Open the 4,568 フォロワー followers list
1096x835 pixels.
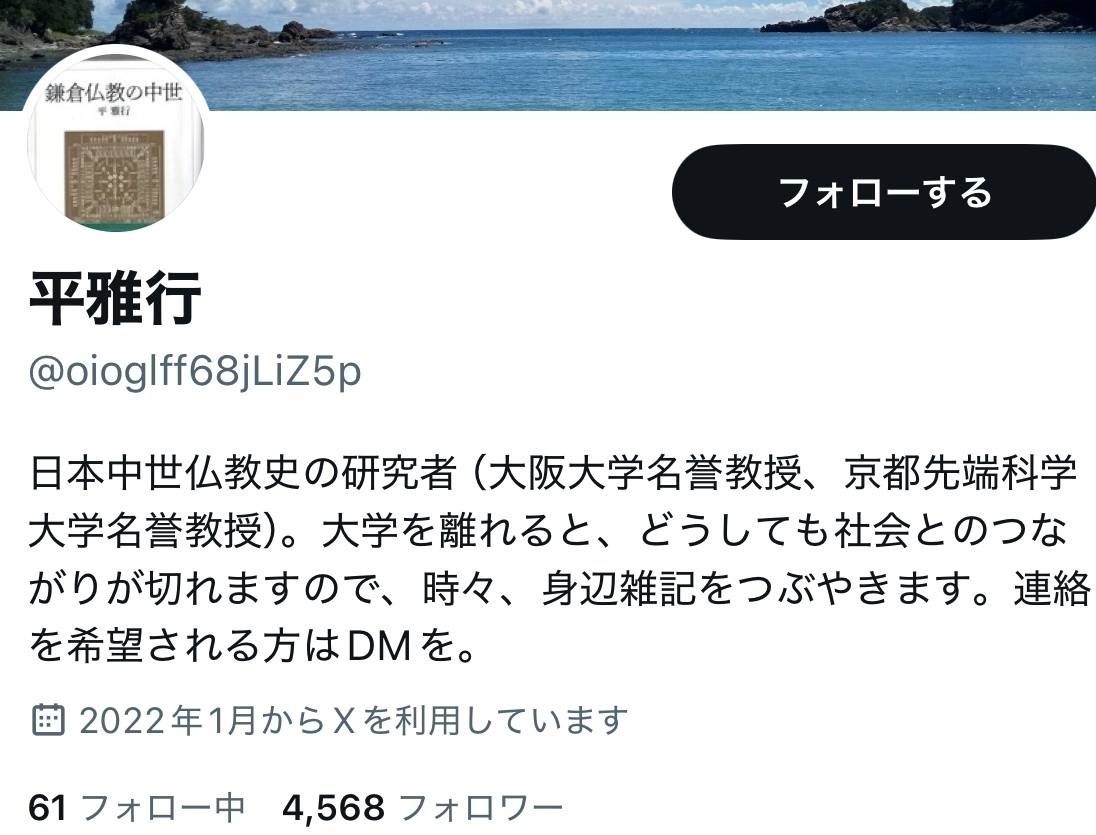tap(422, 808)
